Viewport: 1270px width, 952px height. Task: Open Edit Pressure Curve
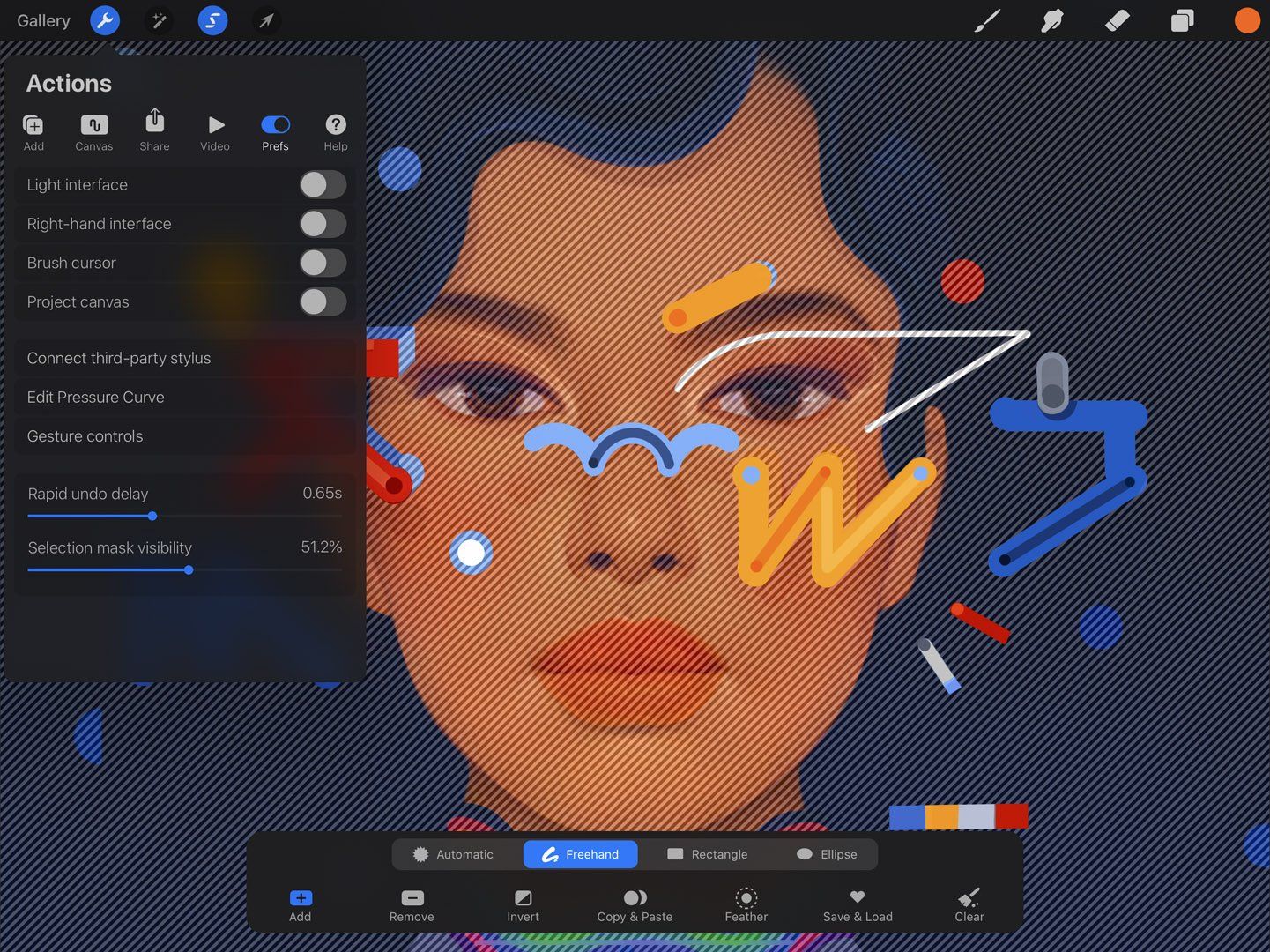coord(95,397)
